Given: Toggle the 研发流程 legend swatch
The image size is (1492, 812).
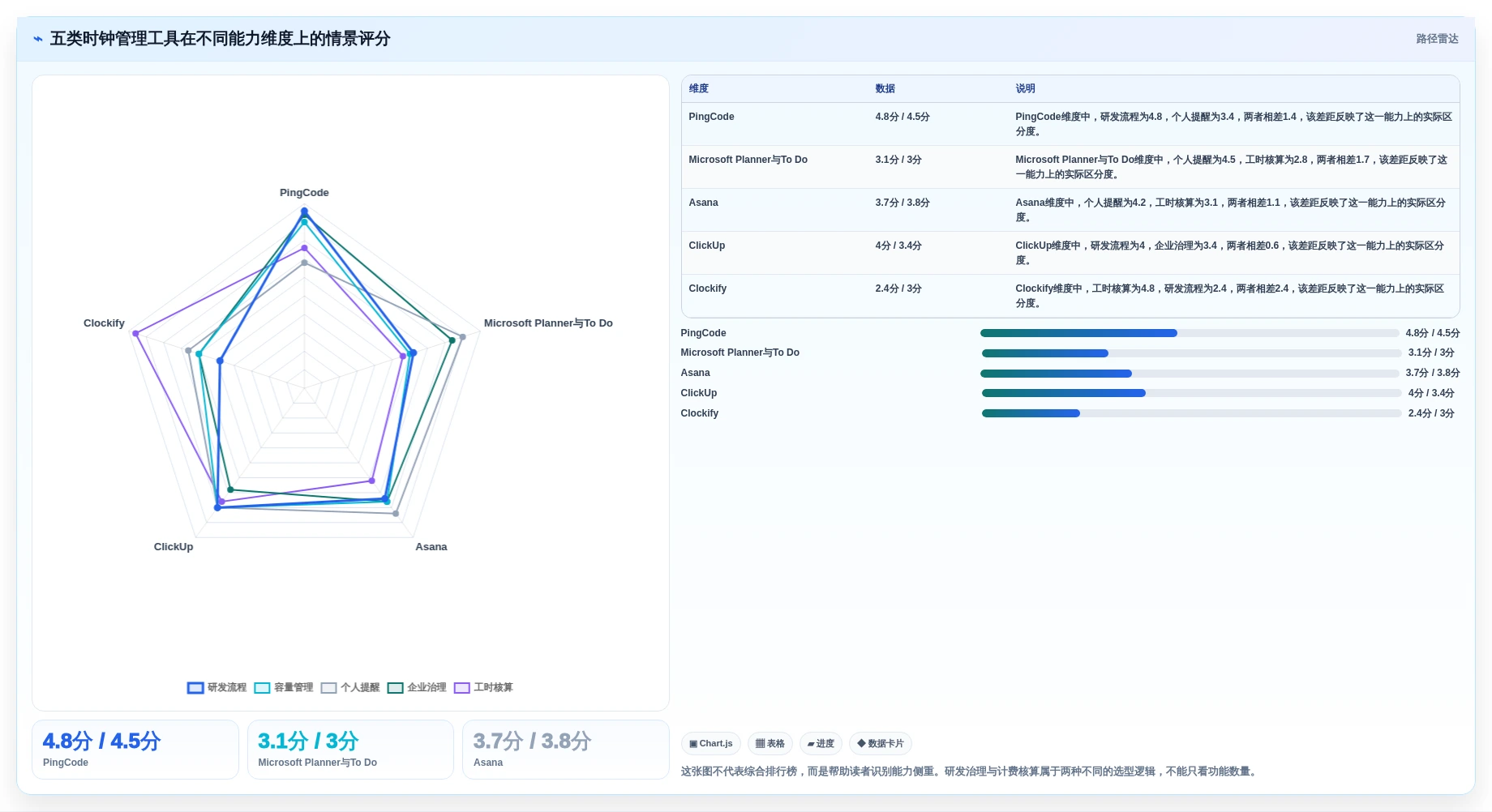Looking at the screenshot, I should [195, 688].
